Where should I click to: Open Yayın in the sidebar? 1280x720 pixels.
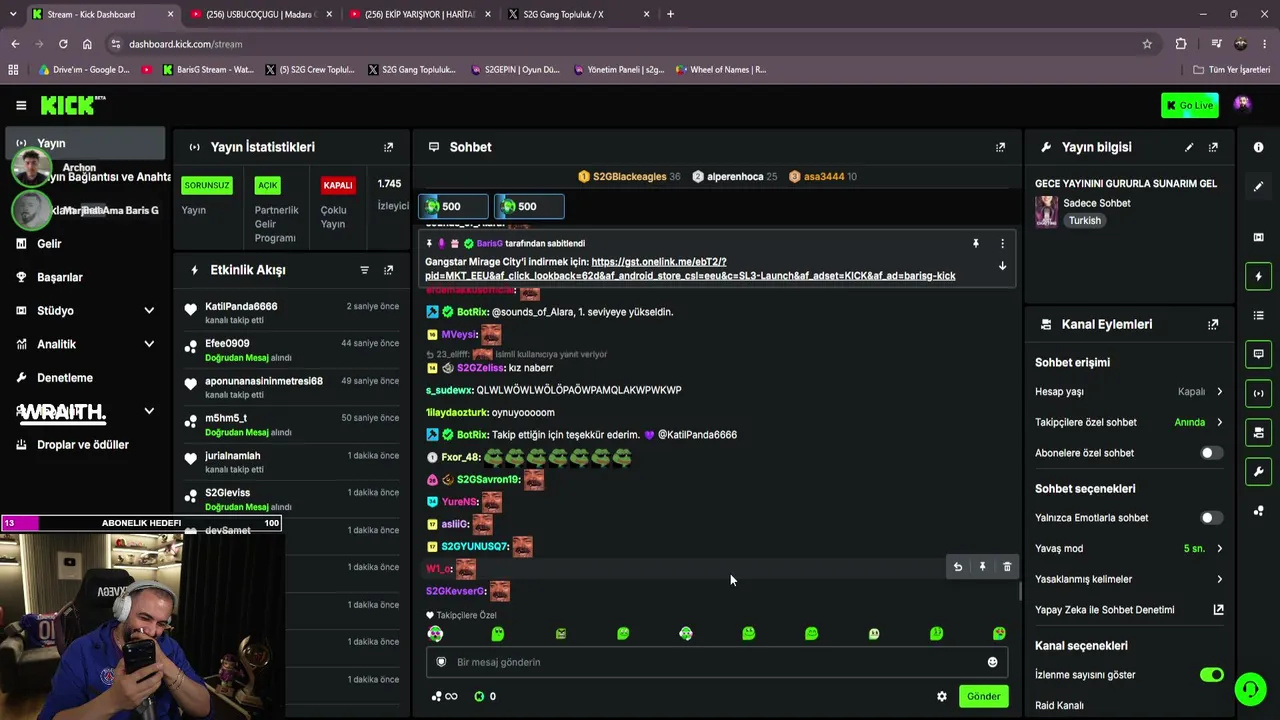coord(84,143)
